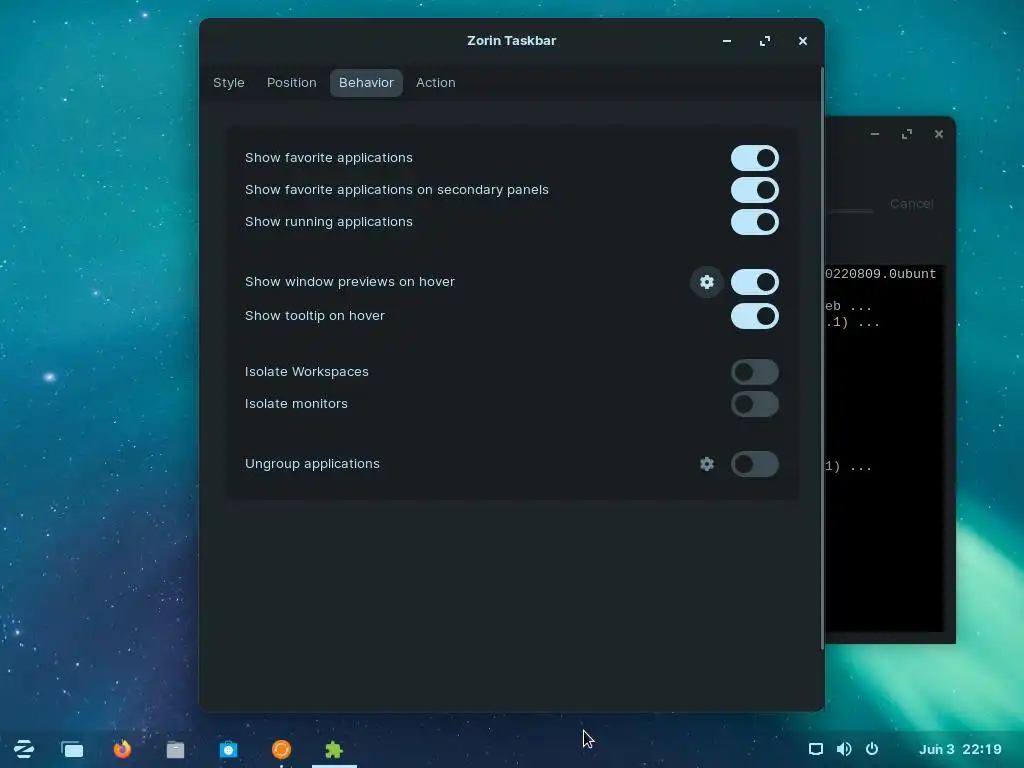Open the Files manager taskbar icon
Viewport: 1024px width, 768px height.
175,749
